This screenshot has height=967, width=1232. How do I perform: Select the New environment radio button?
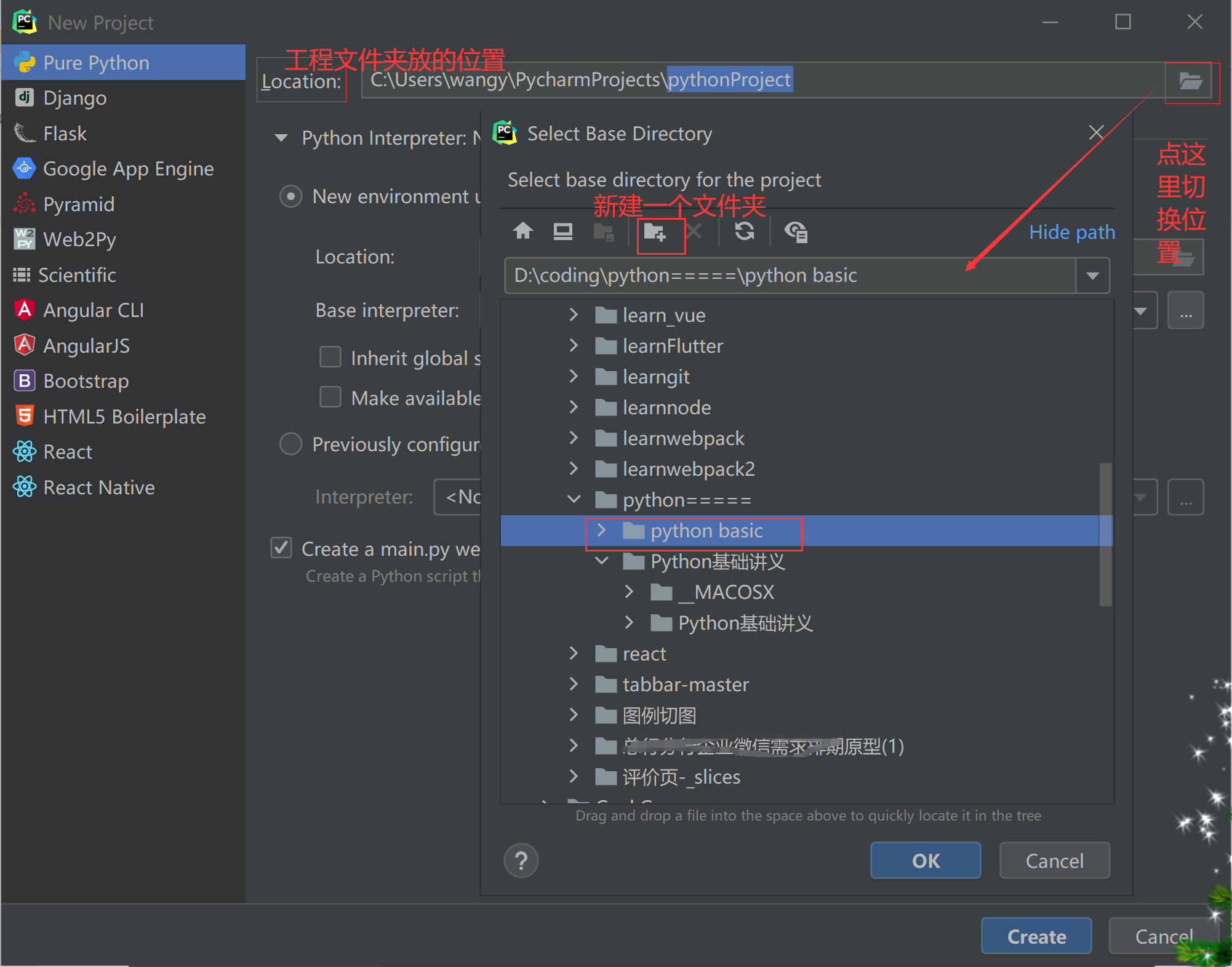click(x=290, y=196)
